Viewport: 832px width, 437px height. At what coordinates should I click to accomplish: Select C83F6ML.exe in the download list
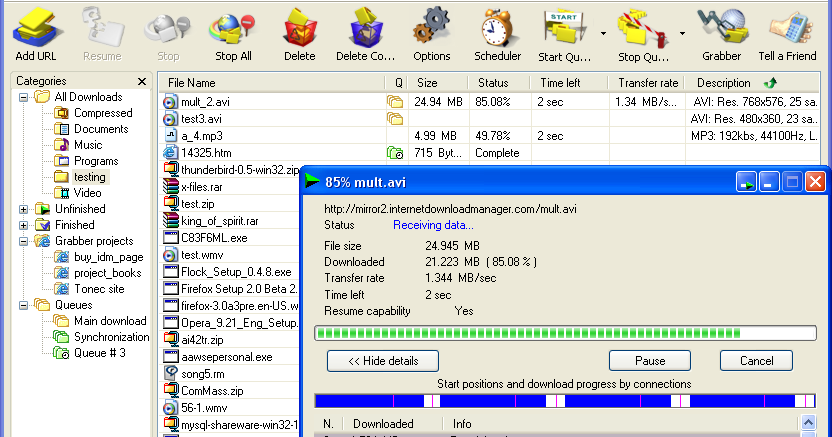tap(214, 238)
